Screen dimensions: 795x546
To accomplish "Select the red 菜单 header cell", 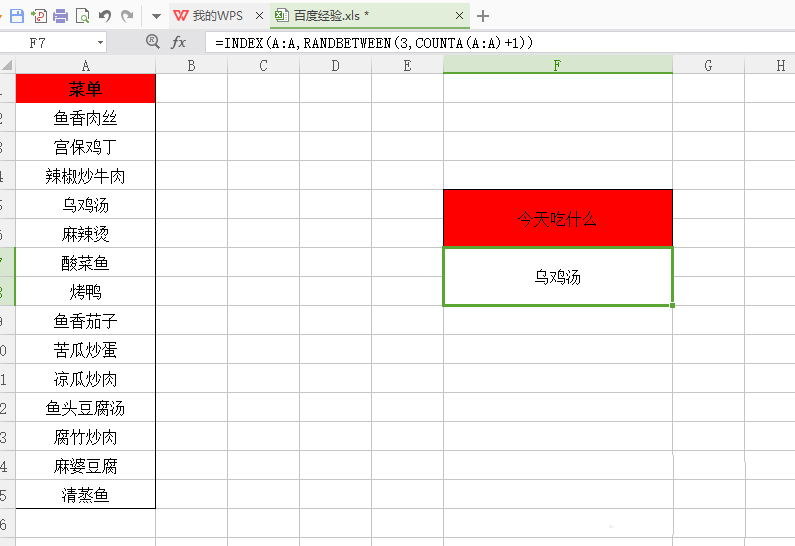I will click(86, 89).
